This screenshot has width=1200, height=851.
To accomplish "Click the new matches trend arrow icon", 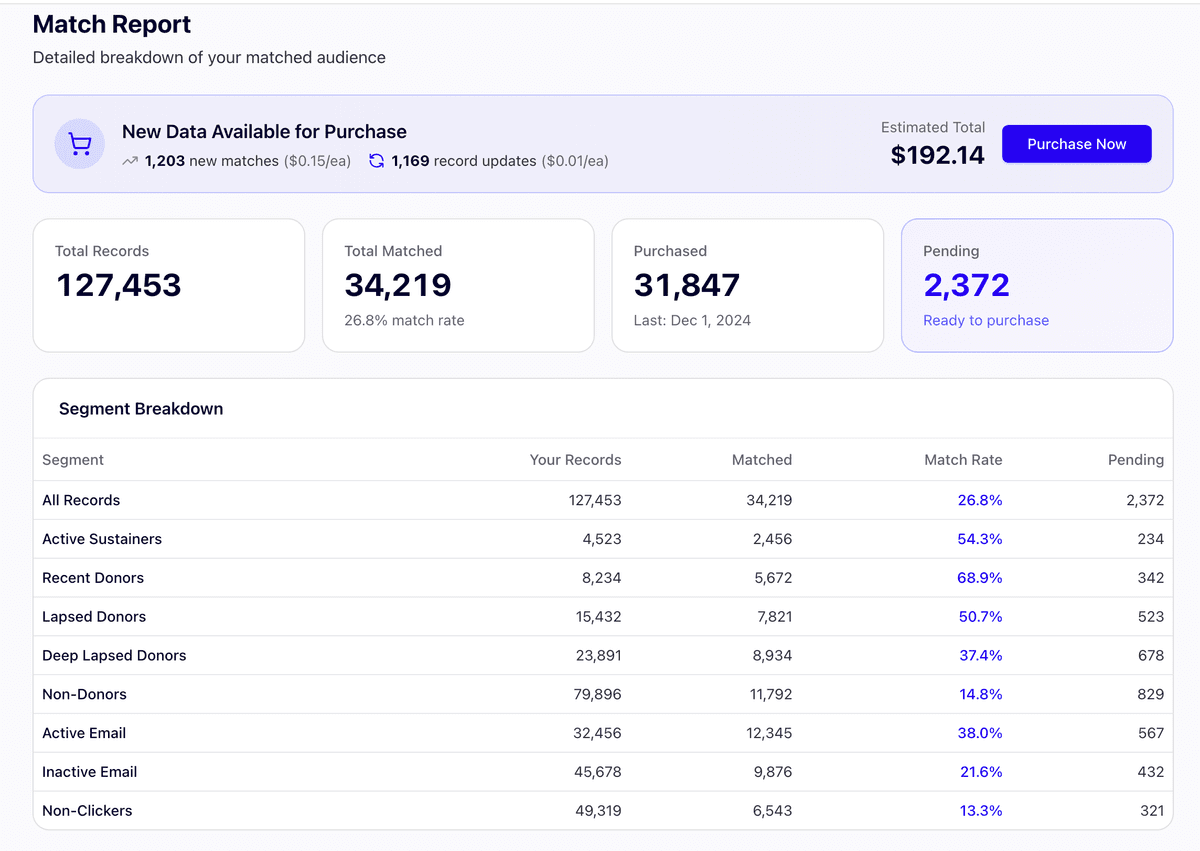I will [x=130, y=161].
